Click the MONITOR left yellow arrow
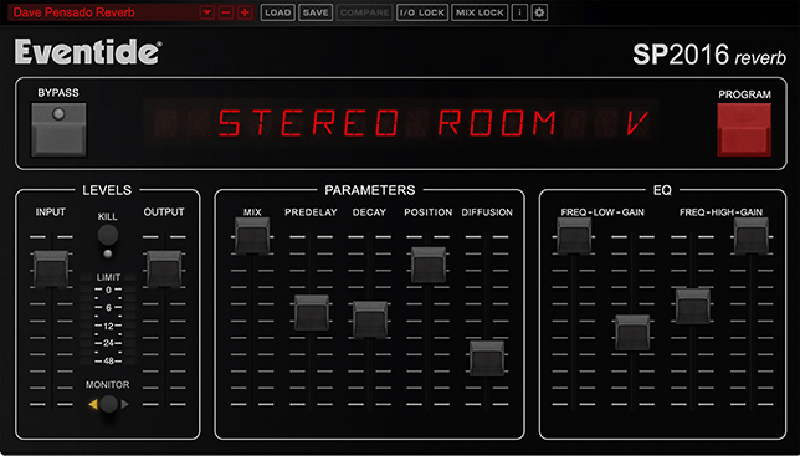 (x=93, y=404)
